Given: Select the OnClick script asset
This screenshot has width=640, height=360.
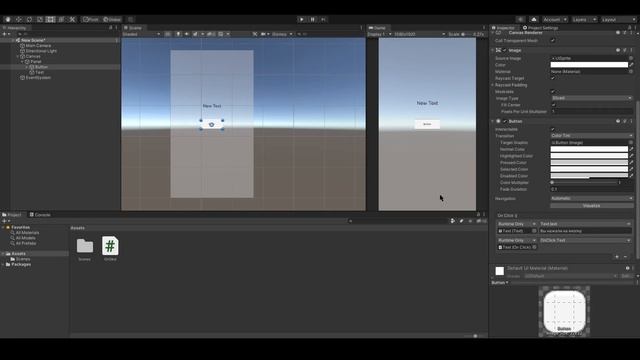Looking at the screenshot, I should pyautogui.click(x=110, y=248).
